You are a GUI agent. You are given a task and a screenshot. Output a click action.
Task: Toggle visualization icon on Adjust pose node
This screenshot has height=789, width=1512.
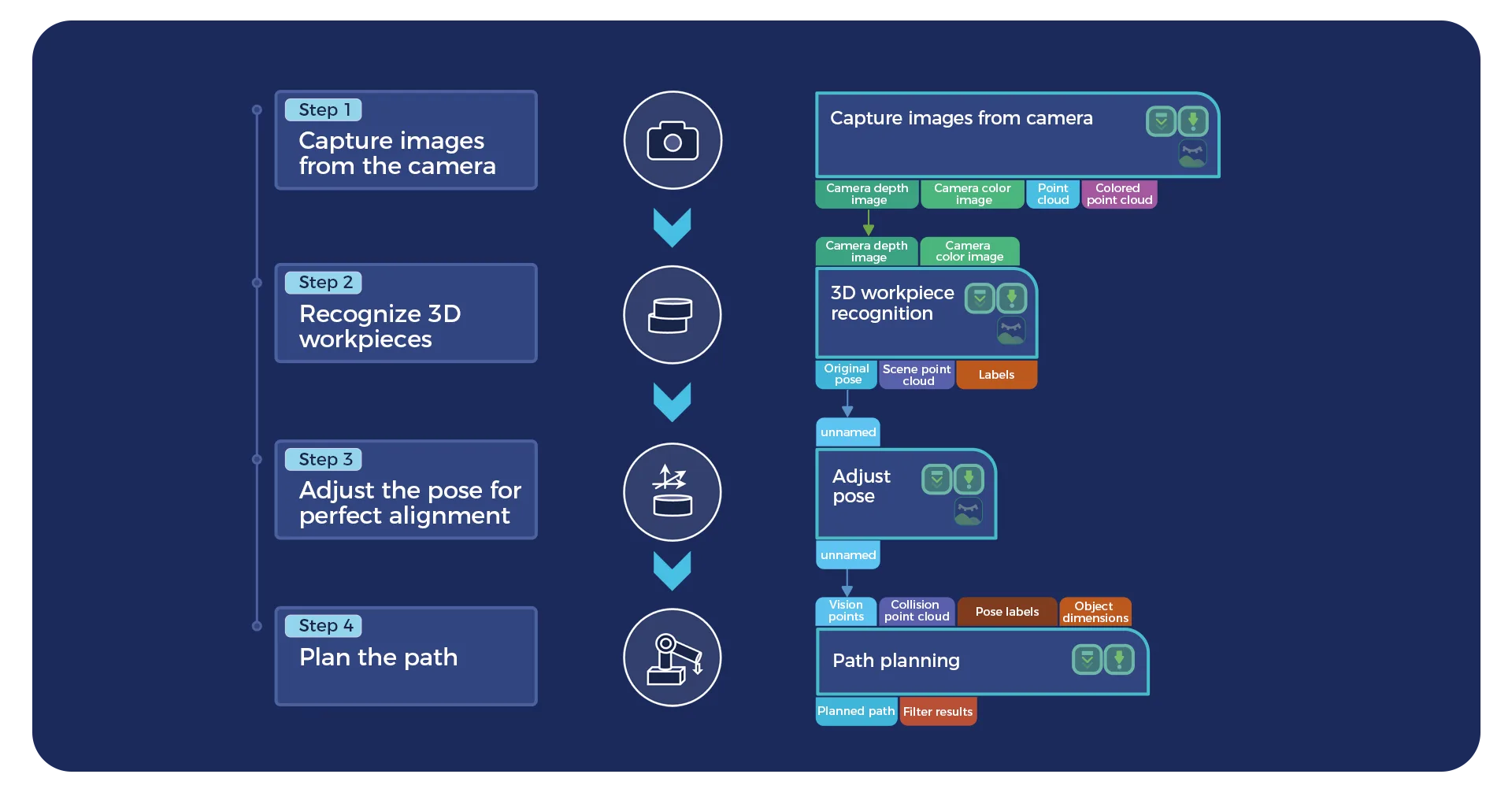click(968, 512)
